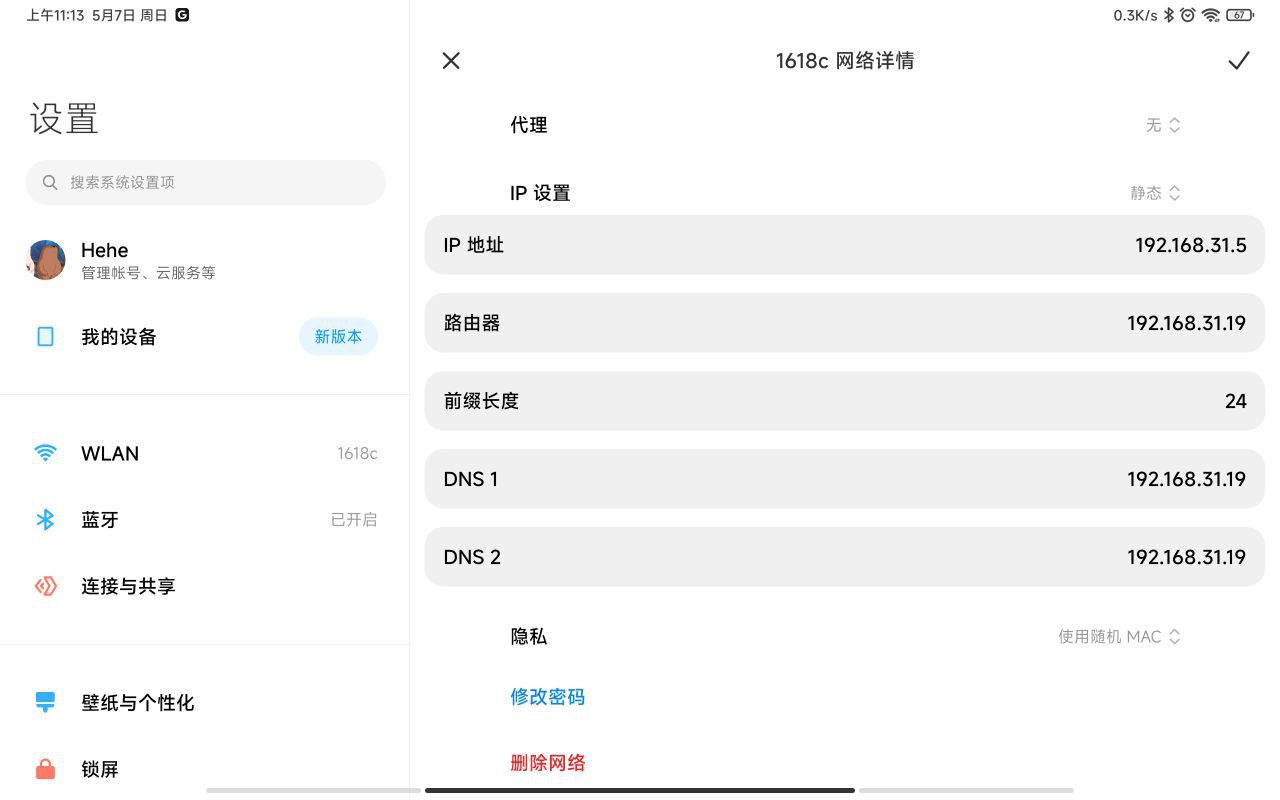Click the Hehe profile avatar
This screenshot has height=800, width=1280.
click(45, 260)
